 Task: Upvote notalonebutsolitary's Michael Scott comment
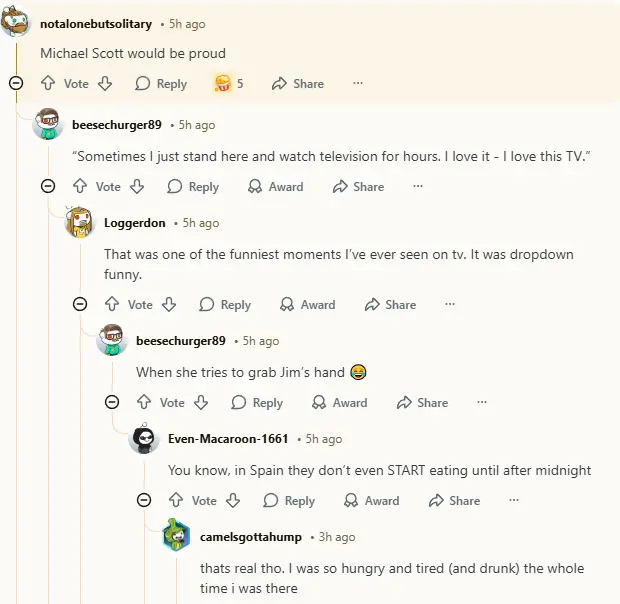coord(48,84)
